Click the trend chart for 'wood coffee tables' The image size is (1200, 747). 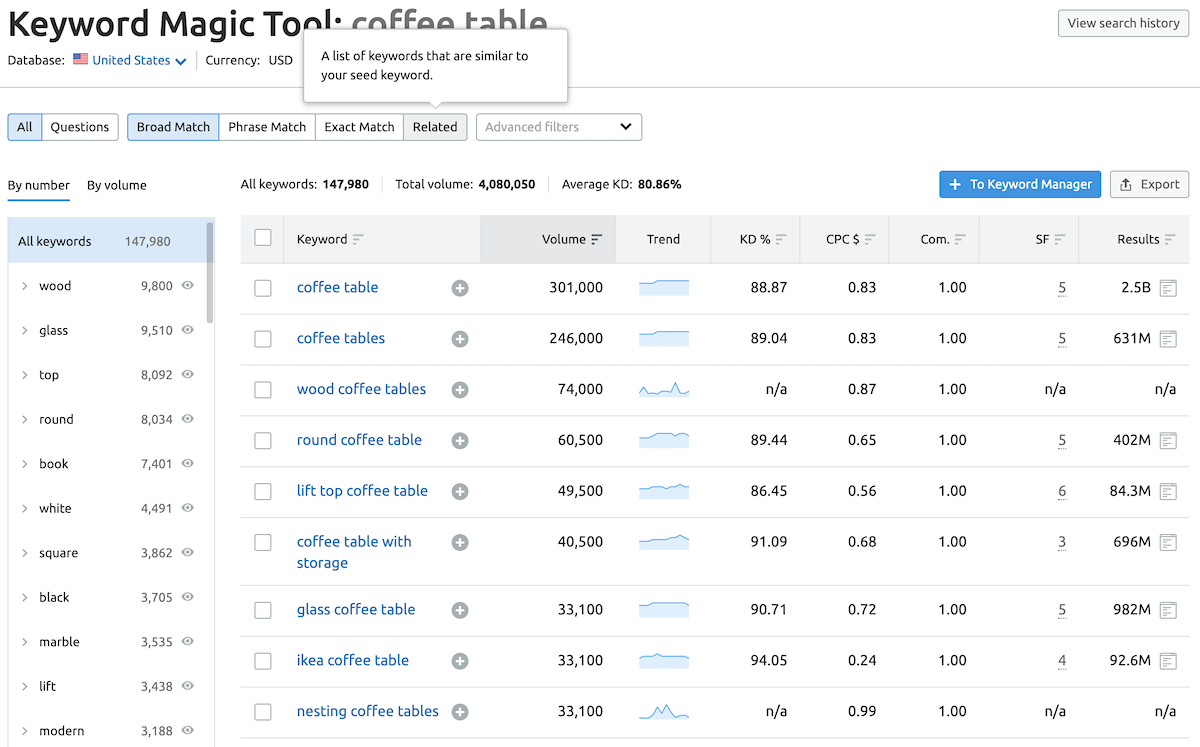(664, 389)
